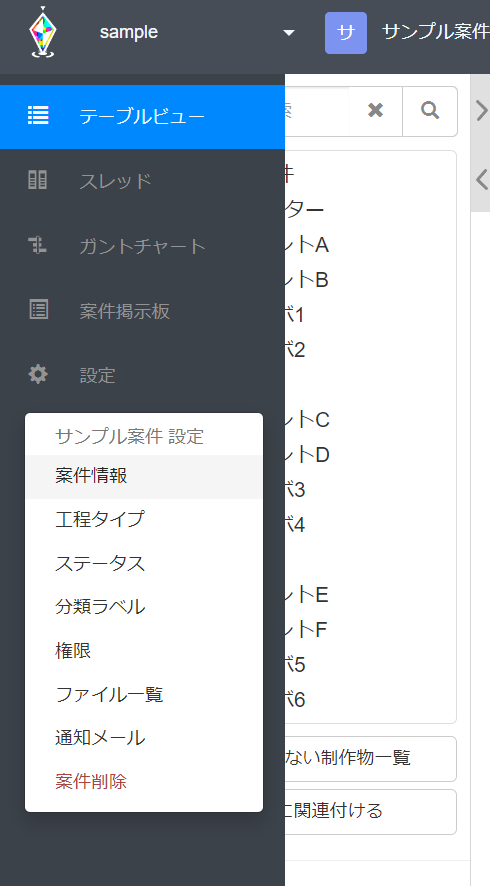Click the thread columns icon

38,180
